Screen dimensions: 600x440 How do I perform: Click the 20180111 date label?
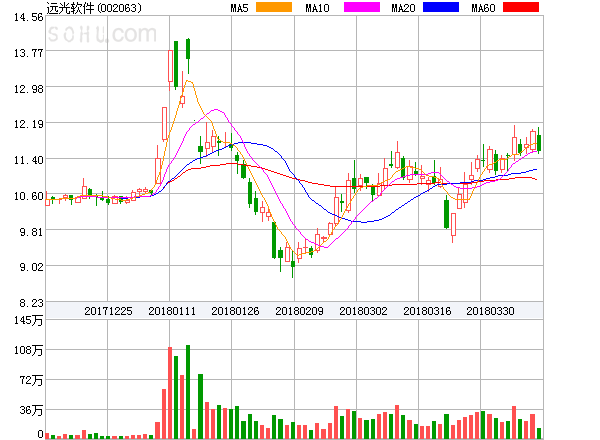click(x=172, y=311)
